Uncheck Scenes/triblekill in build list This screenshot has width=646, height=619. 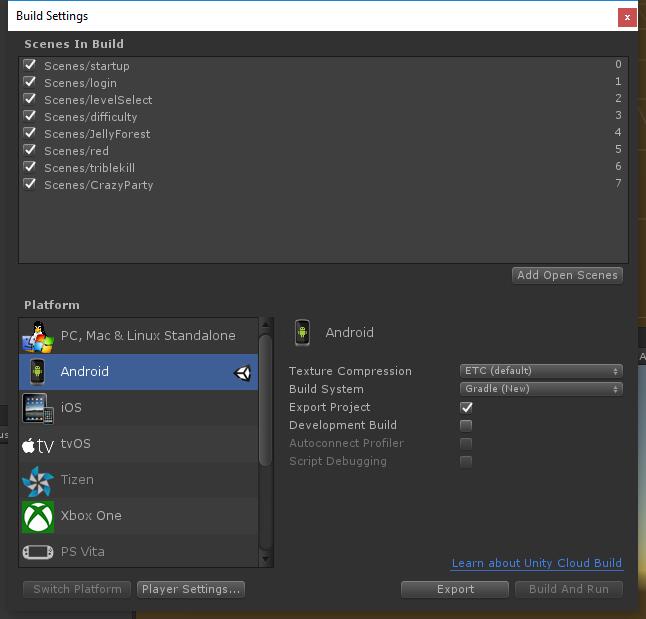click(30, 167)
